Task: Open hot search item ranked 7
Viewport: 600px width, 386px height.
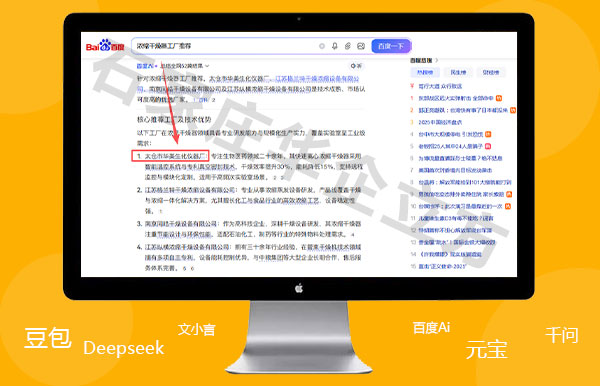Action: click(x=455, y=170)
